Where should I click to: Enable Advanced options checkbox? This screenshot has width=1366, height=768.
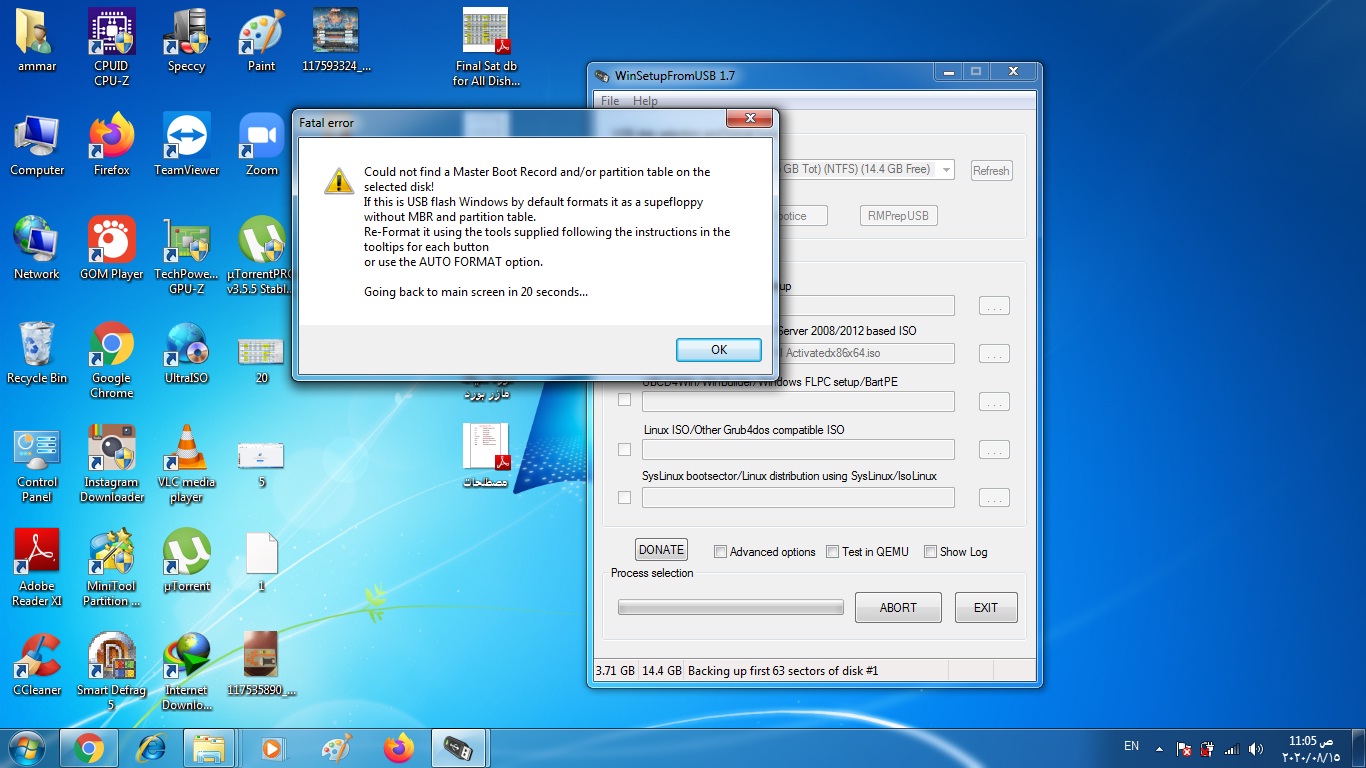[x=720, y=552]
